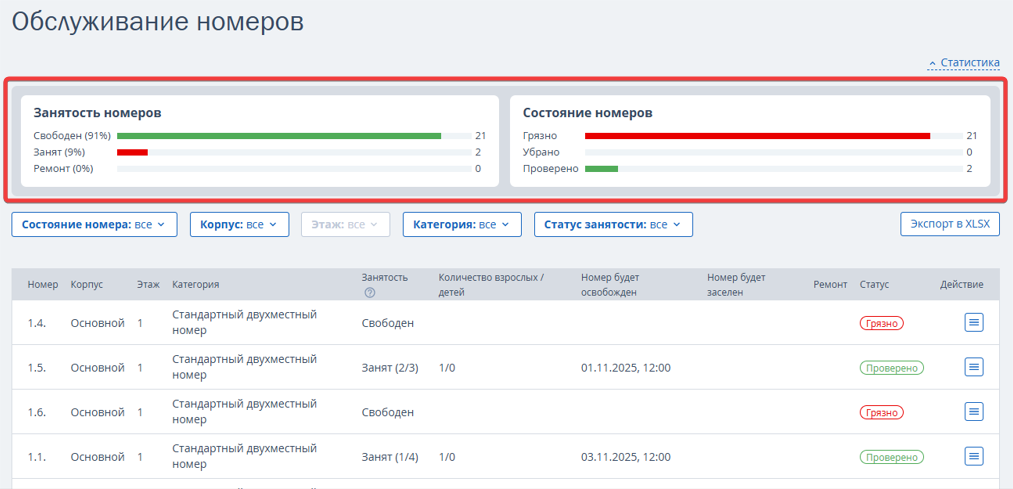Click the green Свободен occupancy bar
This screenshot has height=489, width=1013.
278,136
